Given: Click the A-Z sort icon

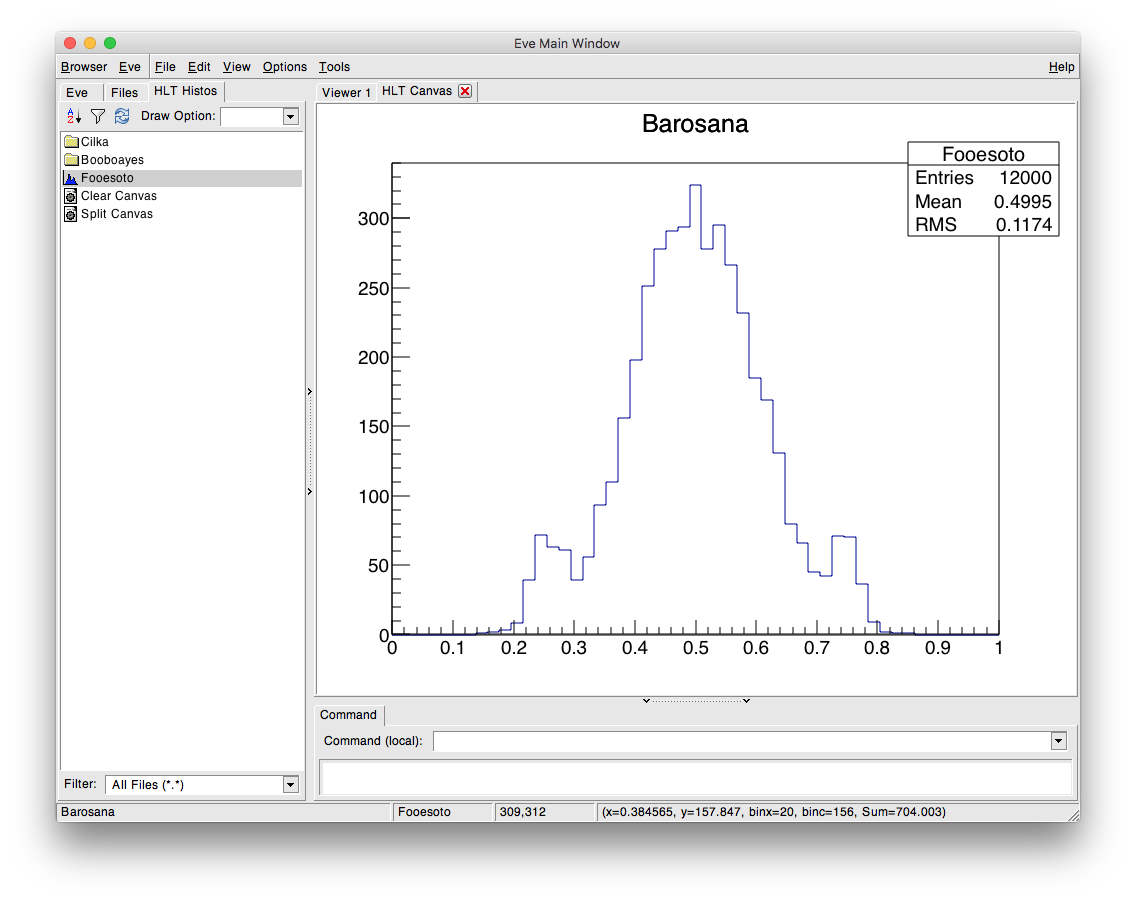Looking at the screenshot, I should pyautogui.click(x=72, y=117).
